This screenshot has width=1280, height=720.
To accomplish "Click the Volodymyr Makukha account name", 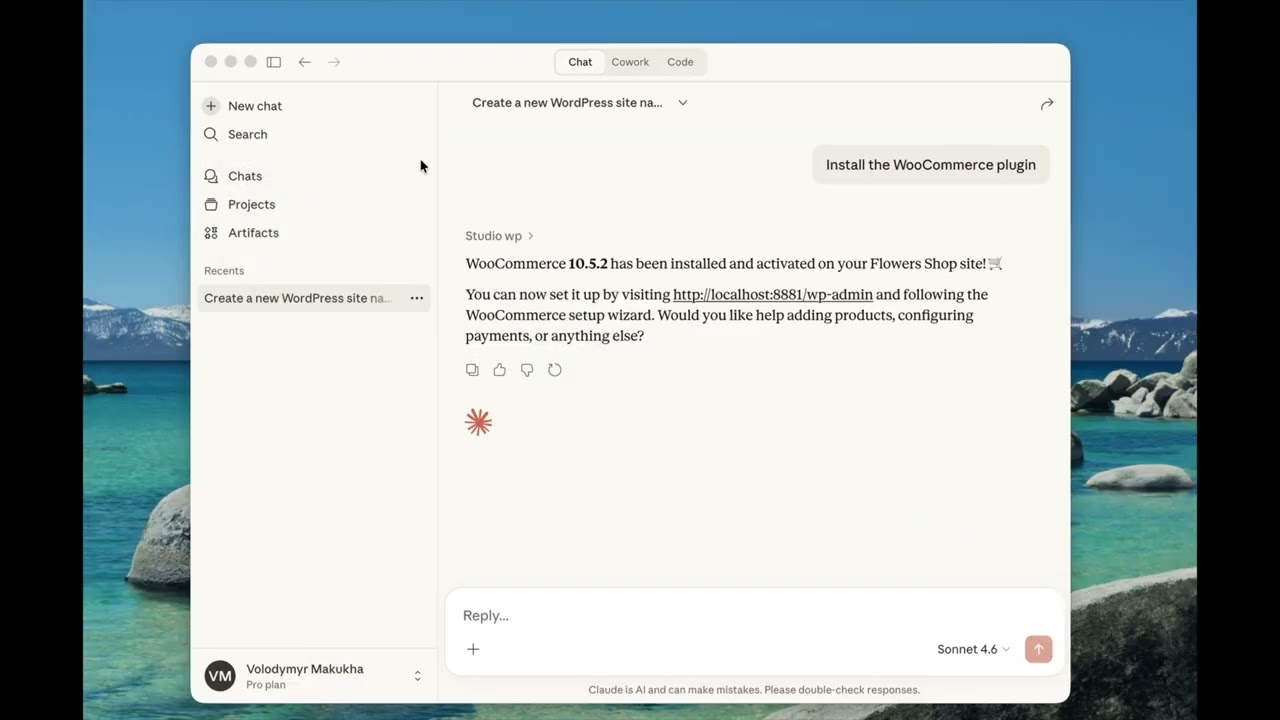I will coord(305,669).
